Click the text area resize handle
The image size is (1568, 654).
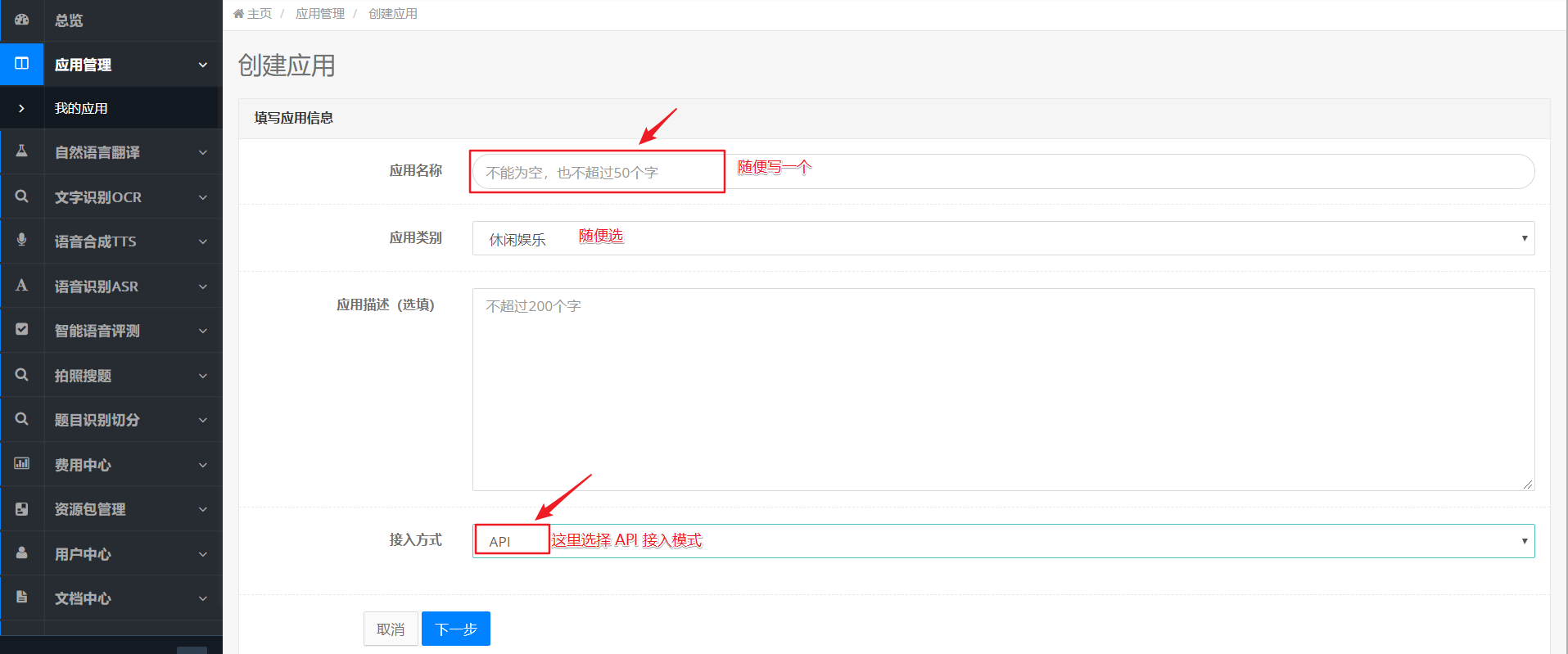click(x=1528, y=484)
